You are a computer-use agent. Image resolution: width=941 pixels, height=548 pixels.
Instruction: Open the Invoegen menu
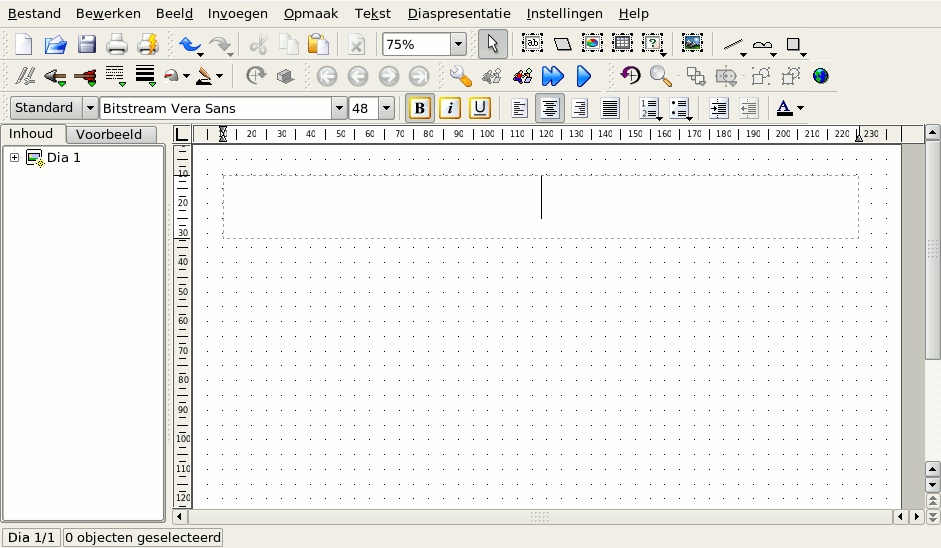[238, 14]
